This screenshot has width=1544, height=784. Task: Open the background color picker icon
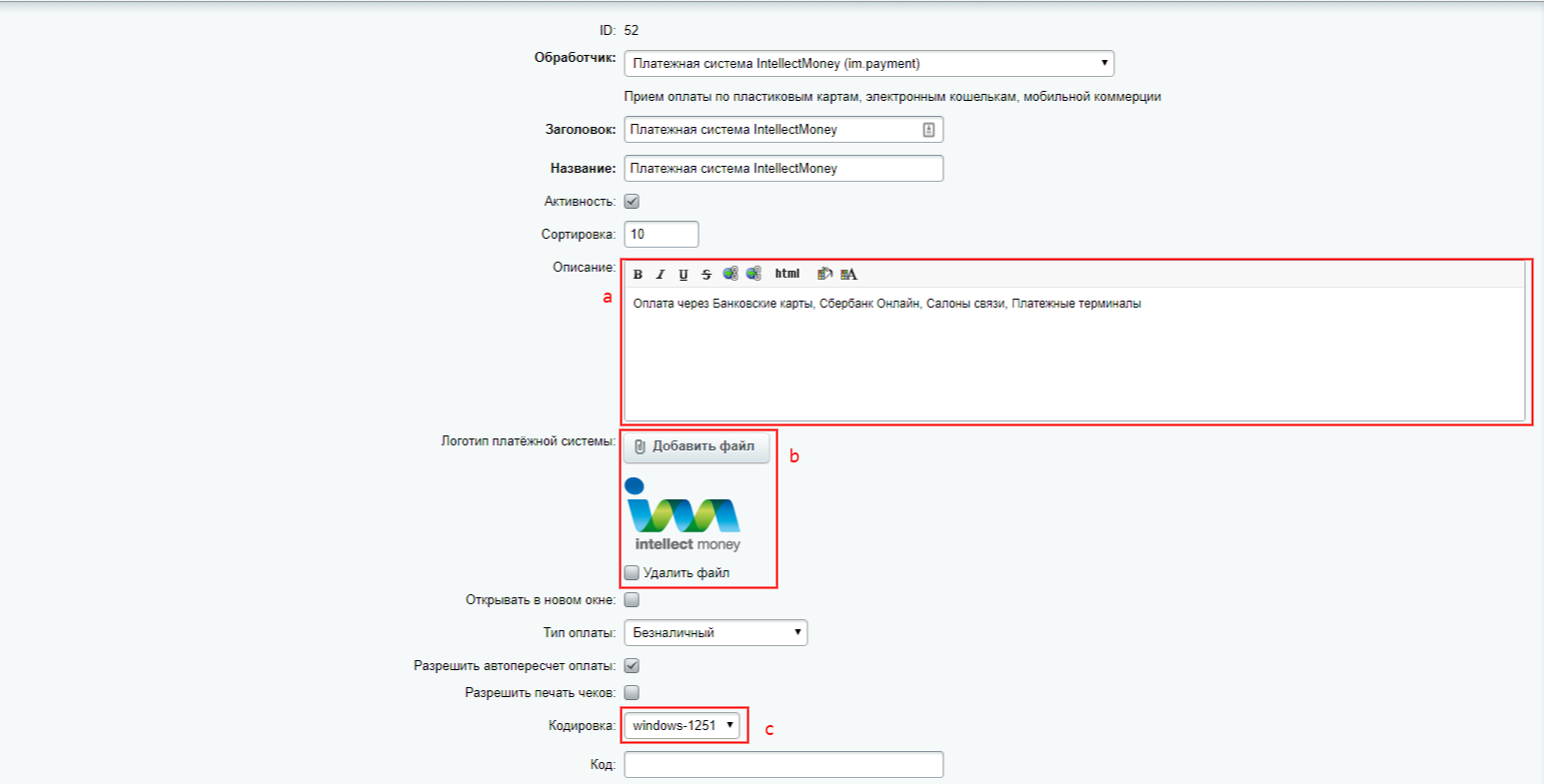[x=824, y=274]
